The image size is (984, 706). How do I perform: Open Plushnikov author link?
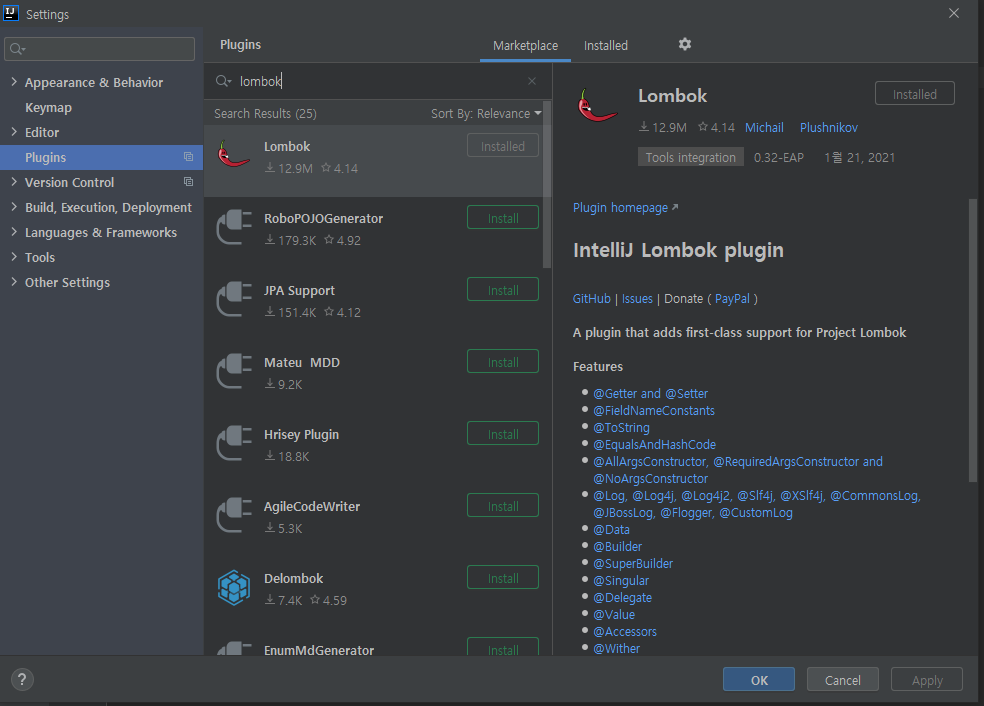828,127
